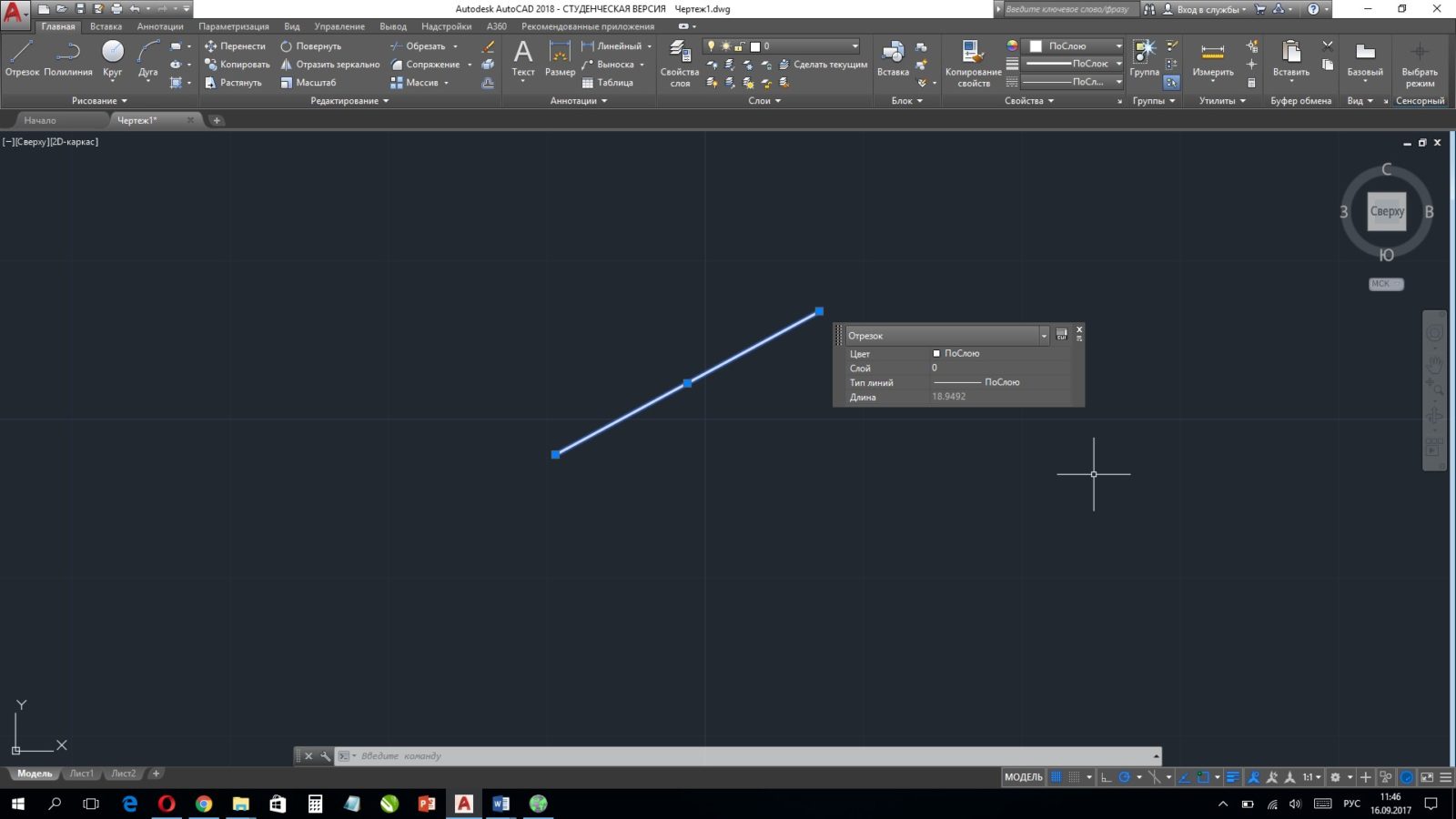The width and height of the screenshot is (1456, 819).
Task: Click the ПоСлою color swatch in properties
Action: (936, 353)
